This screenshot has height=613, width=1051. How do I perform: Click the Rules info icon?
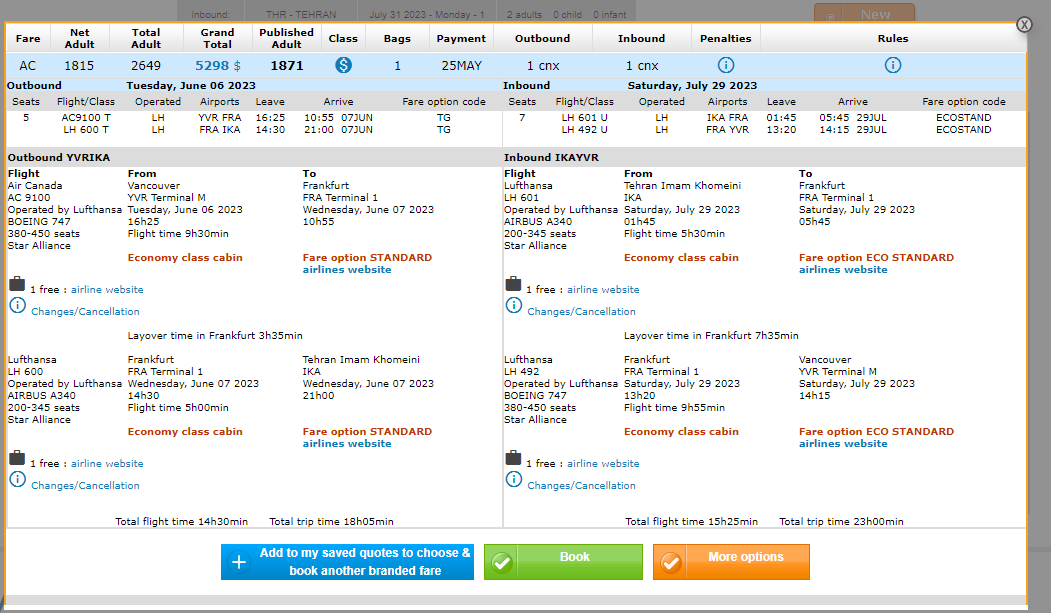tap(893, 65)
